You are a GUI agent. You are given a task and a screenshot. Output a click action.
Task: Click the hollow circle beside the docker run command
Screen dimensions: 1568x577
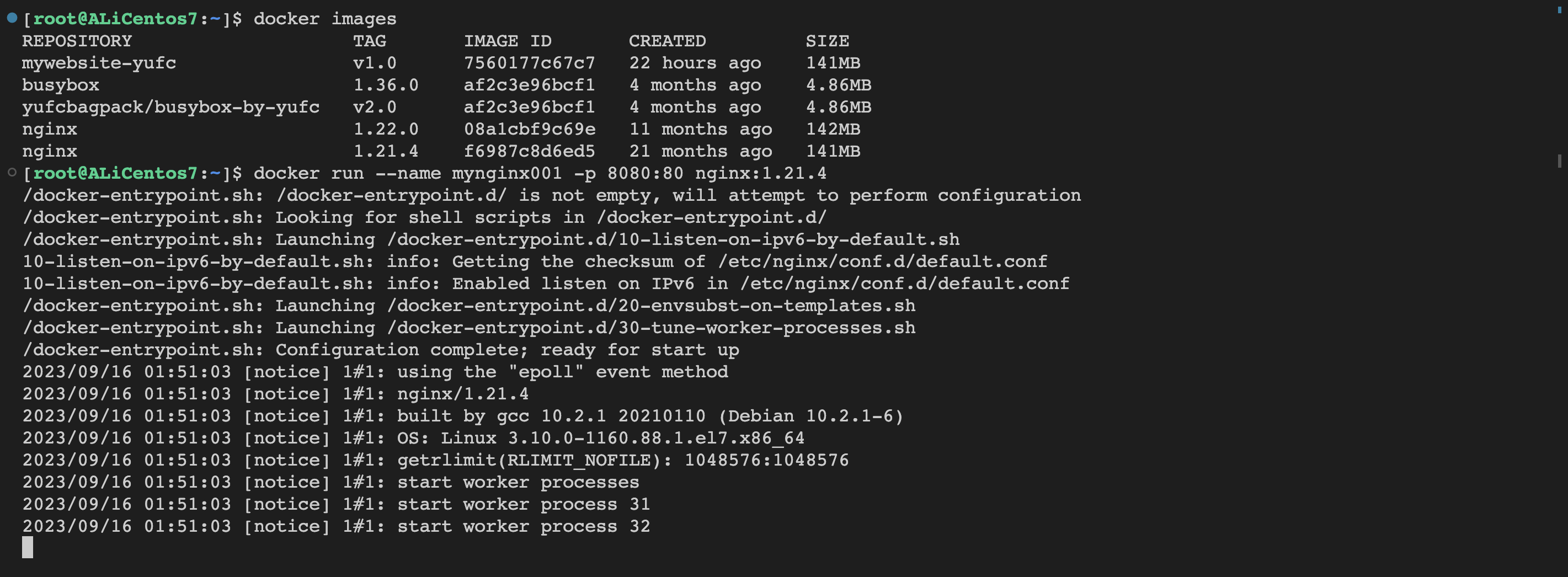[12, 173]
